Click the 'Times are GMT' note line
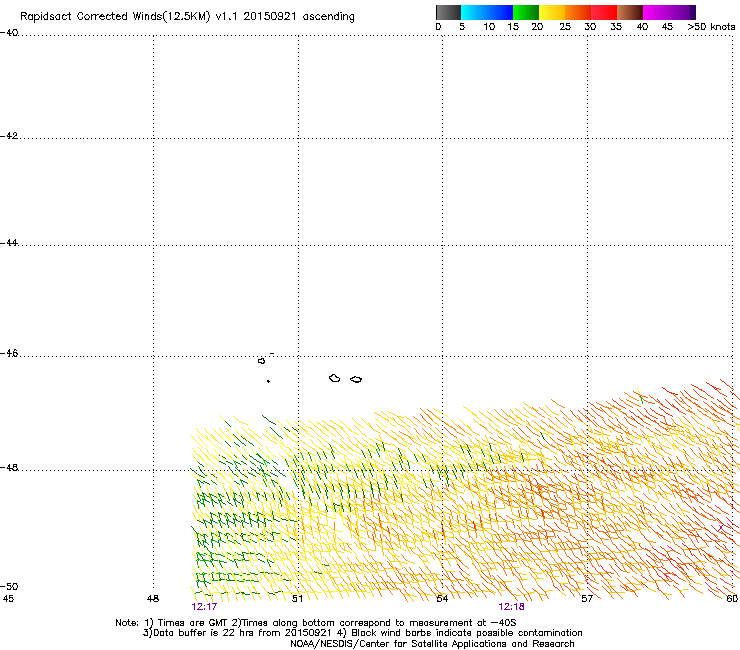The width and height of the screenshot is (740, 650). [316, 623]
